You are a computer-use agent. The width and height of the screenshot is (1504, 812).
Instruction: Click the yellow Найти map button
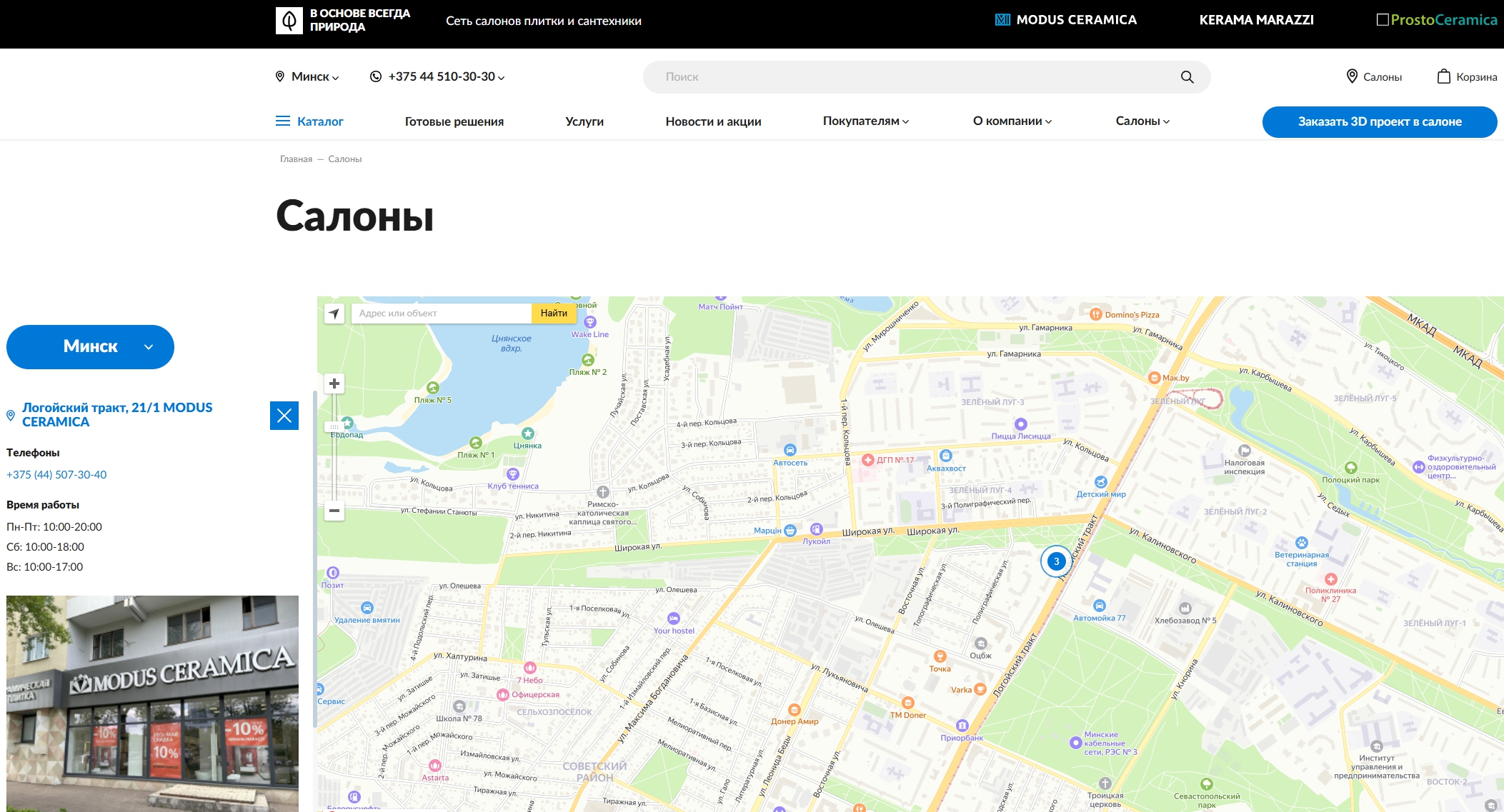point(554,313)
